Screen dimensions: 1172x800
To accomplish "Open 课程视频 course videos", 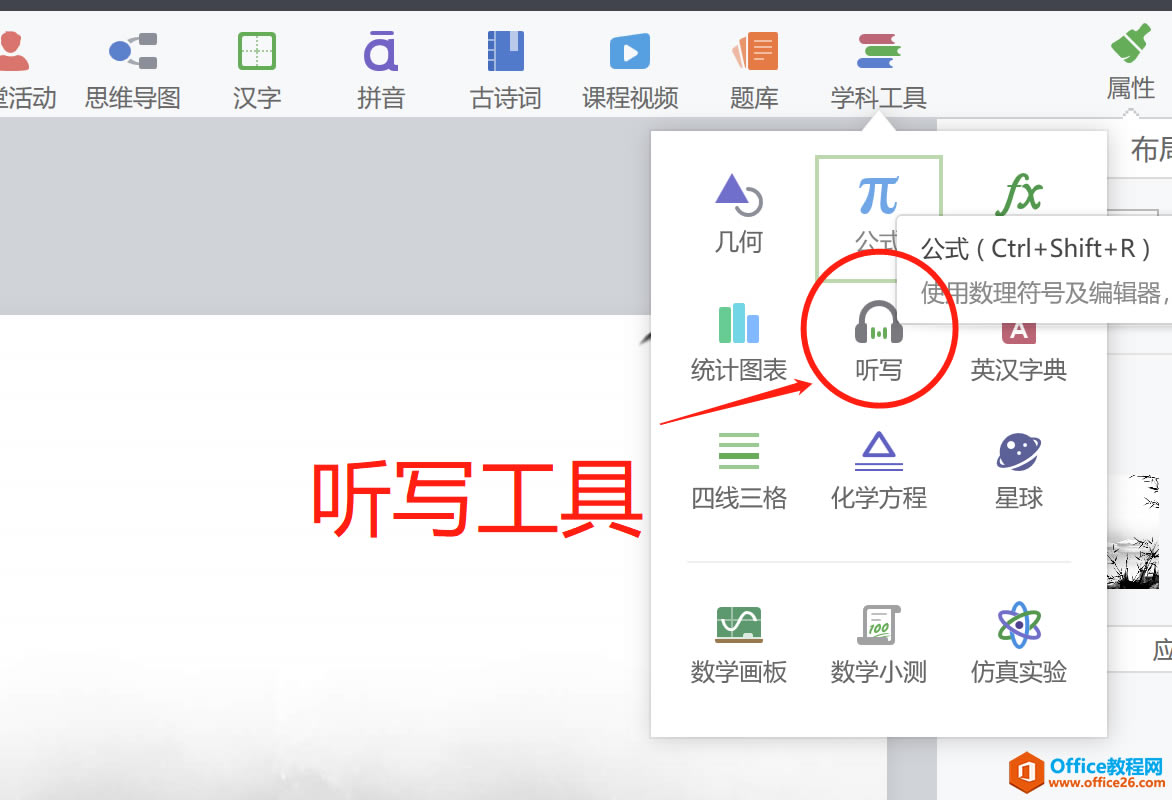I will (630, 71).
